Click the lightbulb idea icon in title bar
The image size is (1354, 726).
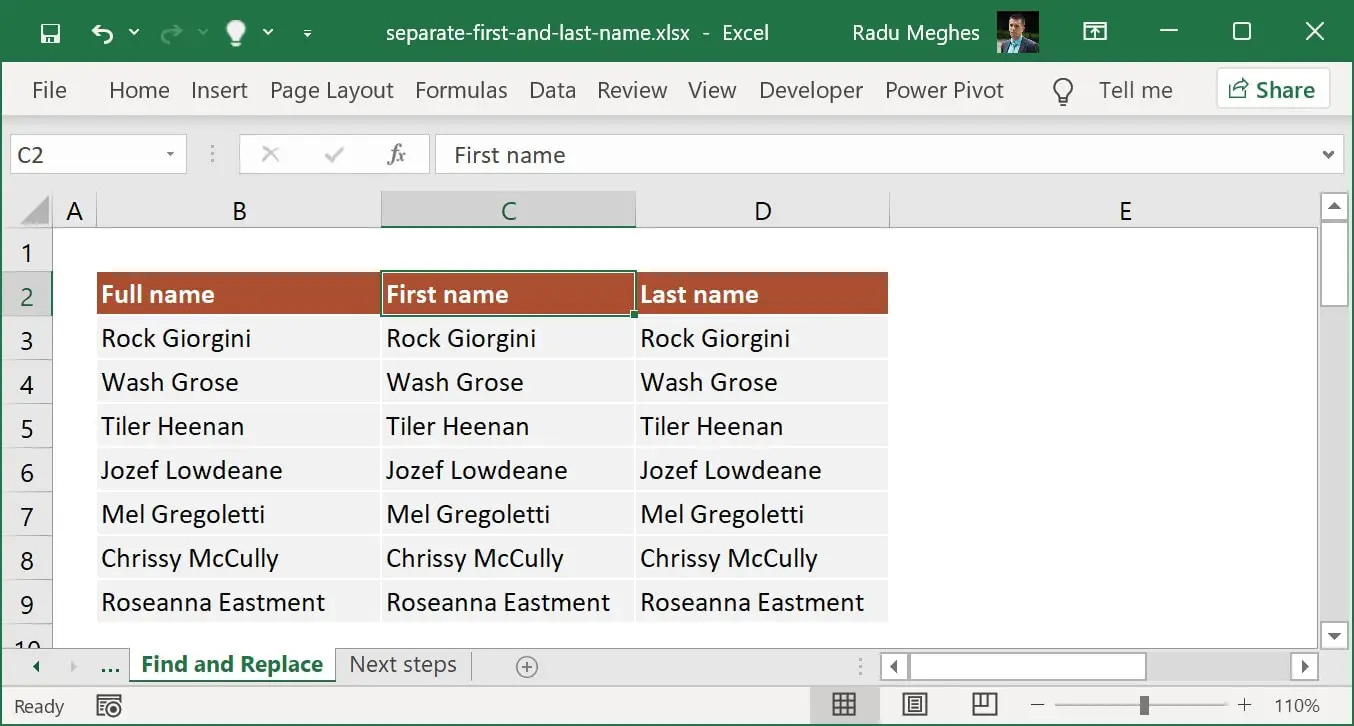pos(235,31)
